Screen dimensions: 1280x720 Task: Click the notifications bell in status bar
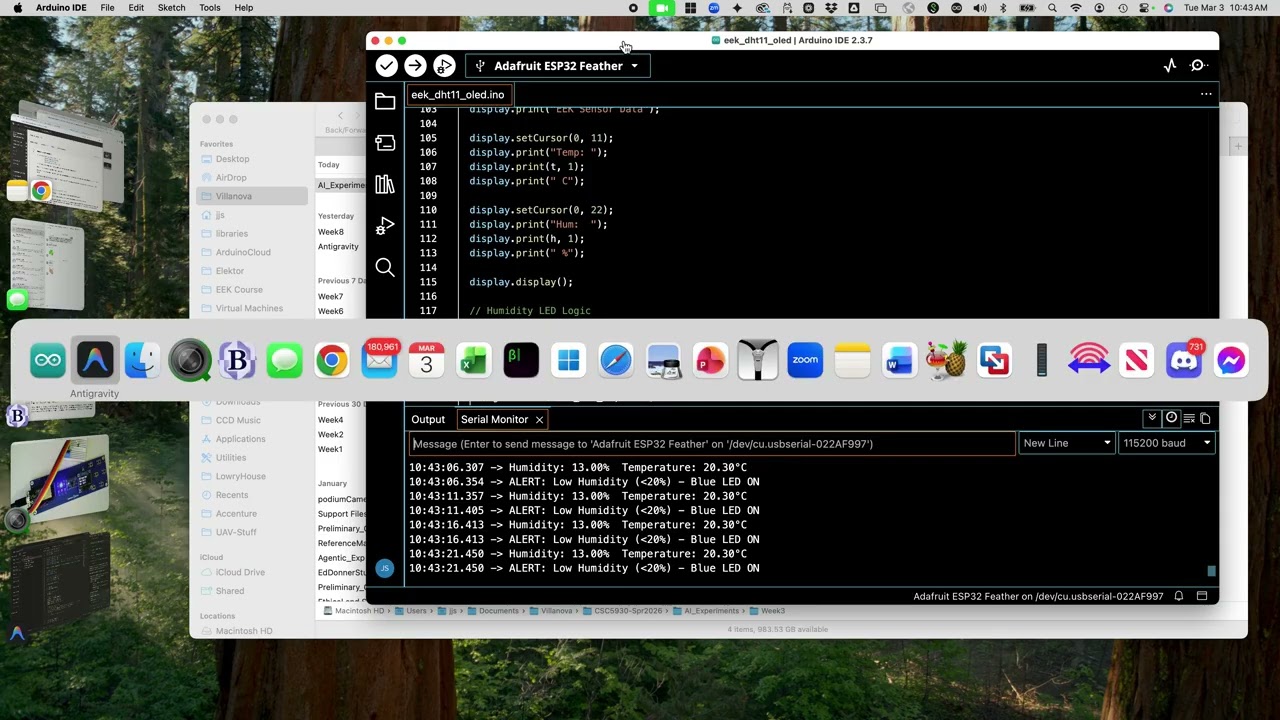tap(1179, 596)
